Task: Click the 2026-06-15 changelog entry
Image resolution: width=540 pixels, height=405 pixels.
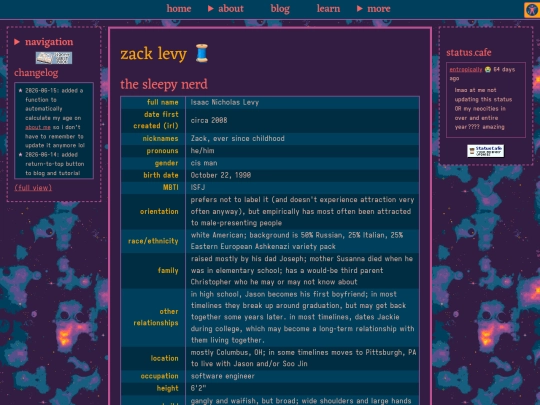Action: click(x=54, y=118)
